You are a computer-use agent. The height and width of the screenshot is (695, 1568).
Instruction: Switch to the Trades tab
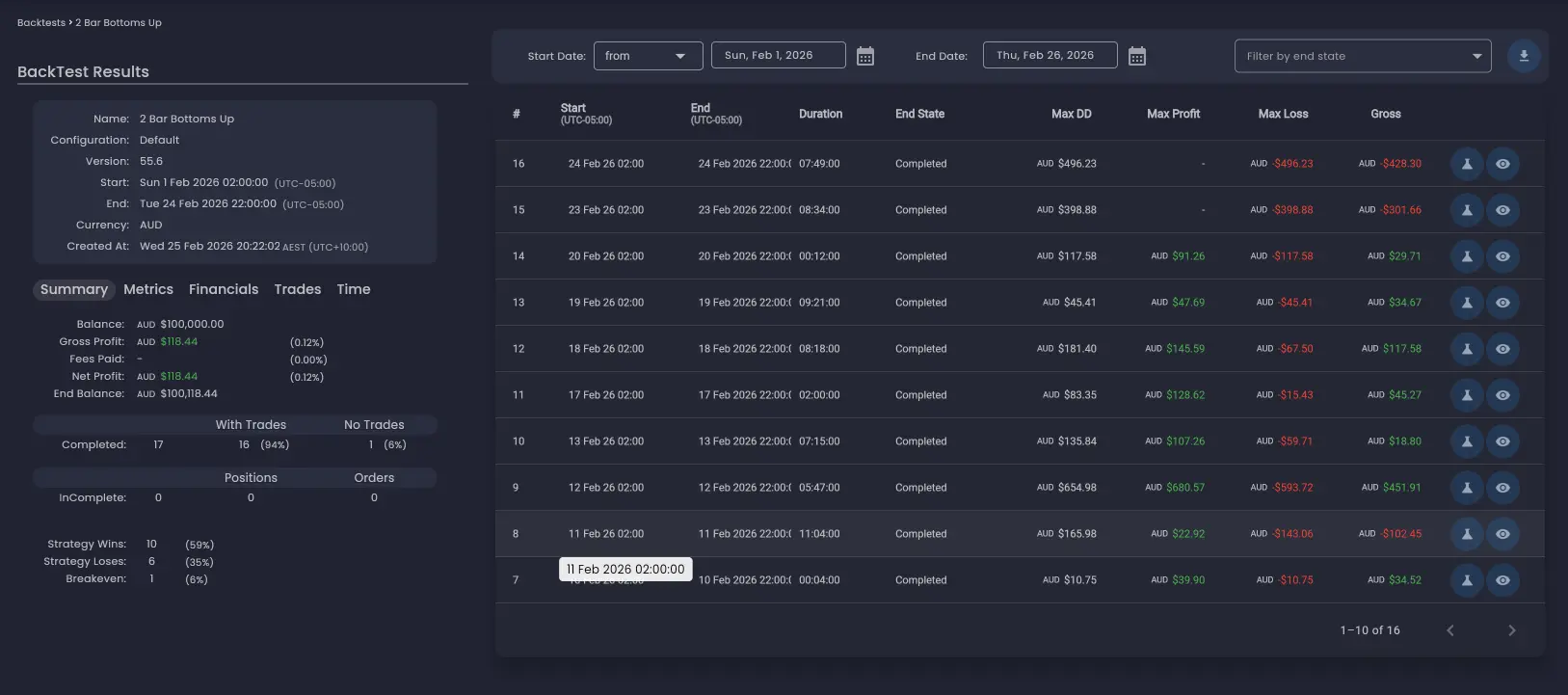298,289
